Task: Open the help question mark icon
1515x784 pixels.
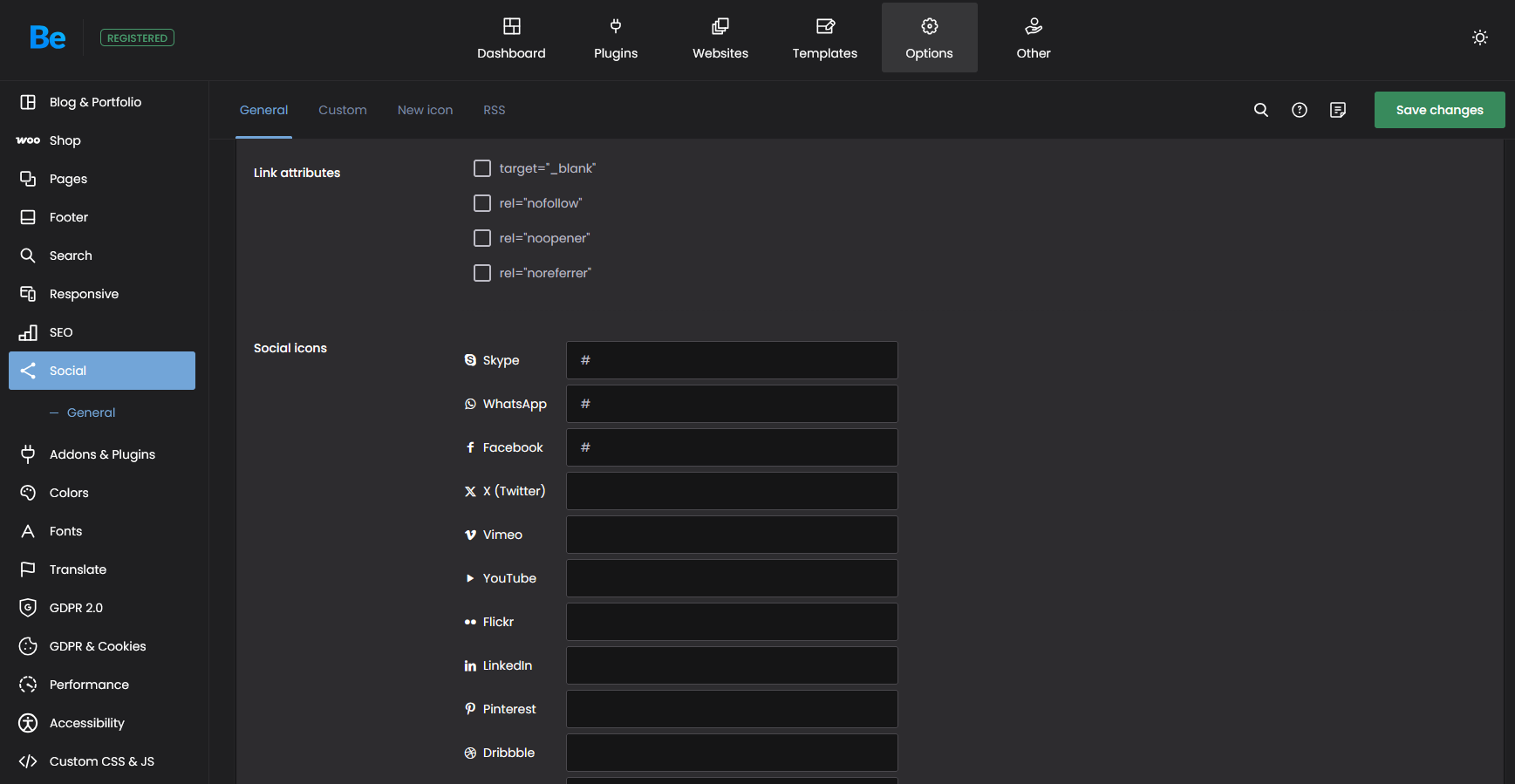Action: coord(1299,110)
